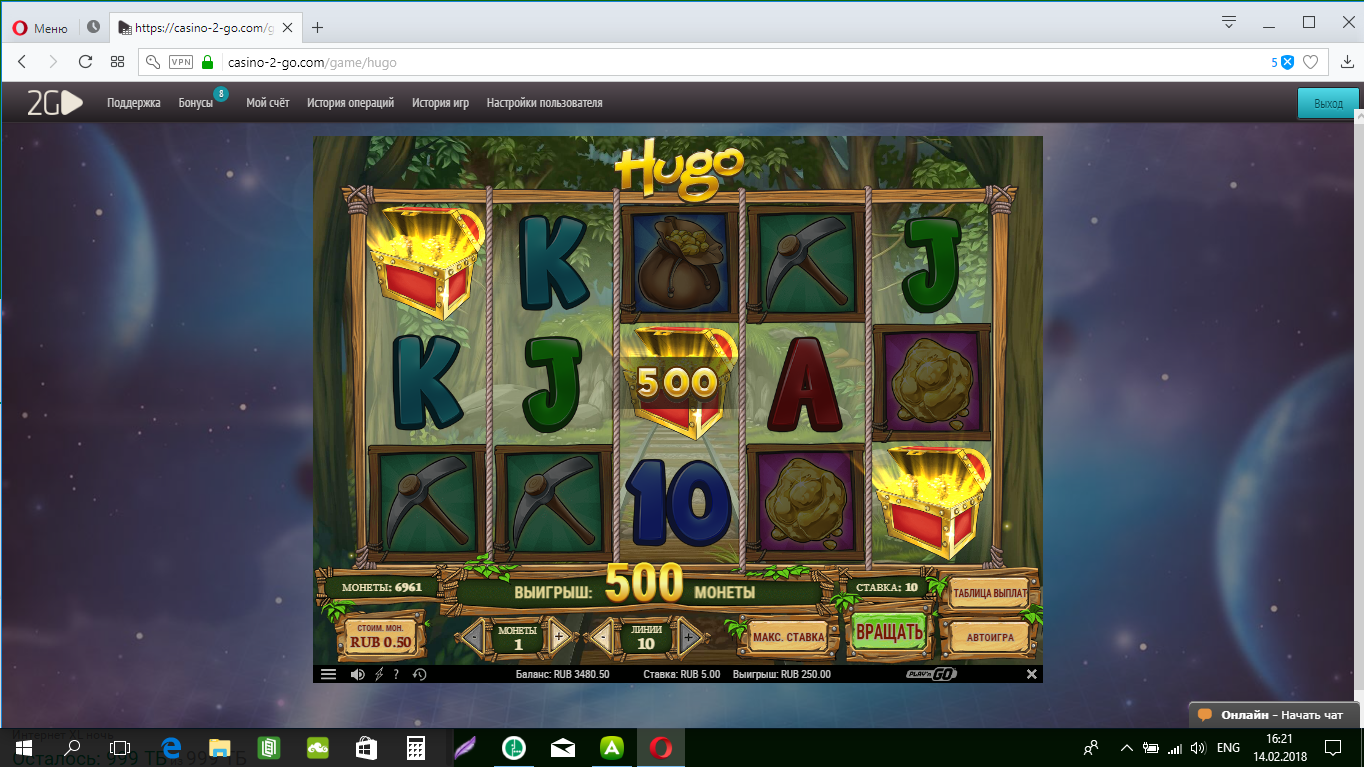Click the Play'n GO logo
The width and height of the screenshot is (1364, 767).
[932, 674]
